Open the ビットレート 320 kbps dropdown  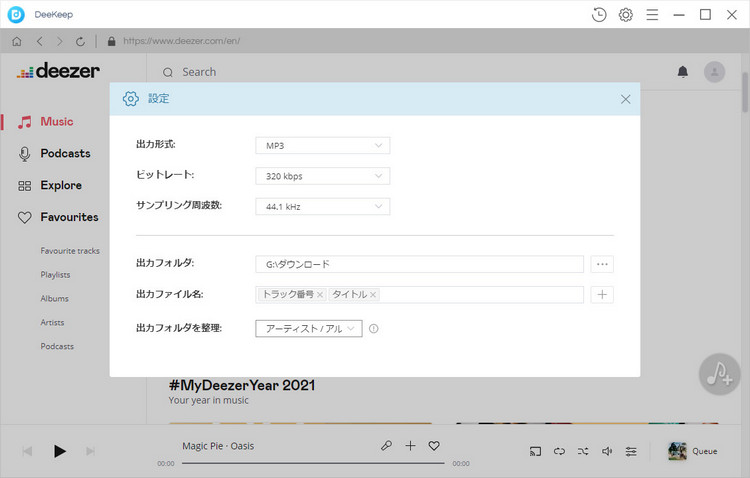pyautogui.click(x=323, y=176)
